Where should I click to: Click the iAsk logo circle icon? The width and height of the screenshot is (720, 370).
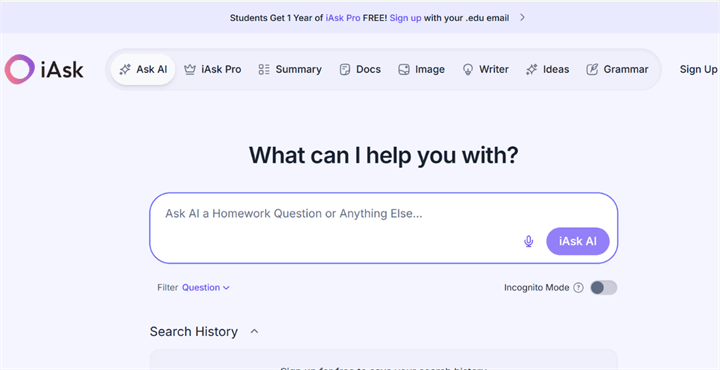pos(19,69)
